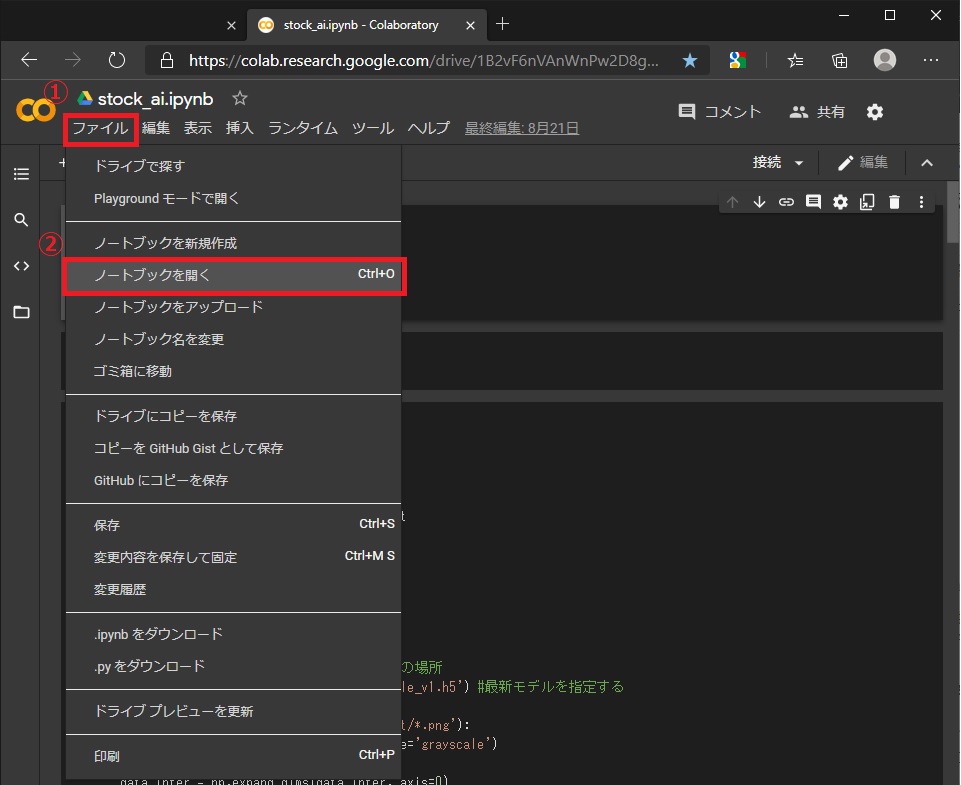961x785 pixels.
Task: Reload the page with refresh icon
Action: (x=116, y=59)
